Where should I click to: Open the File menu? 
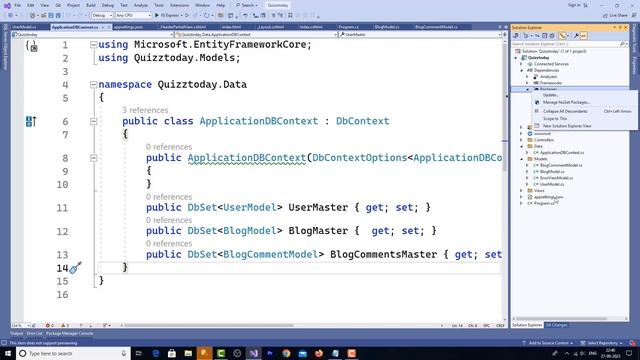click(x=17, y=5)
